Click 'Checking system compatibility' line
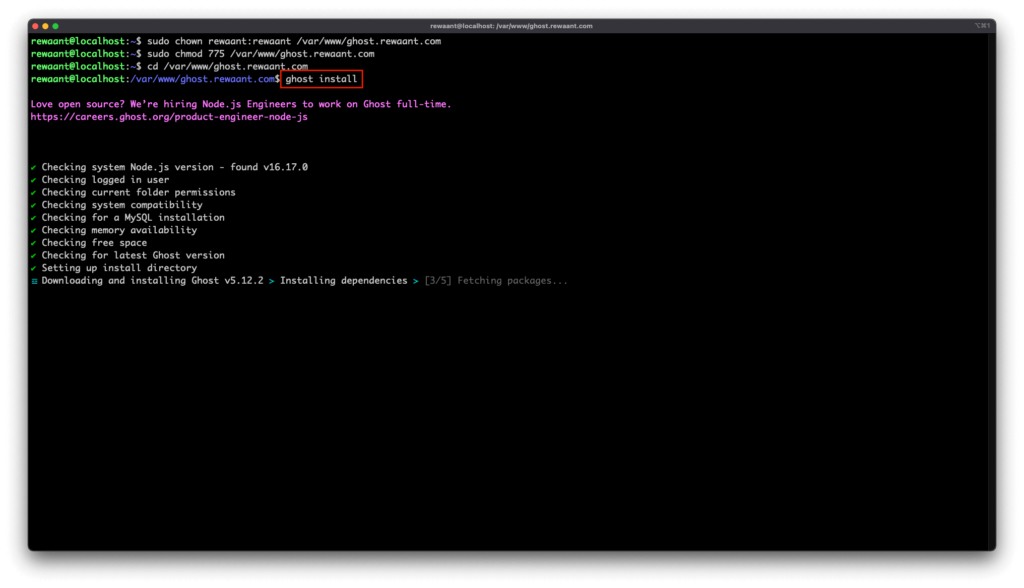 tap(122, 204)
